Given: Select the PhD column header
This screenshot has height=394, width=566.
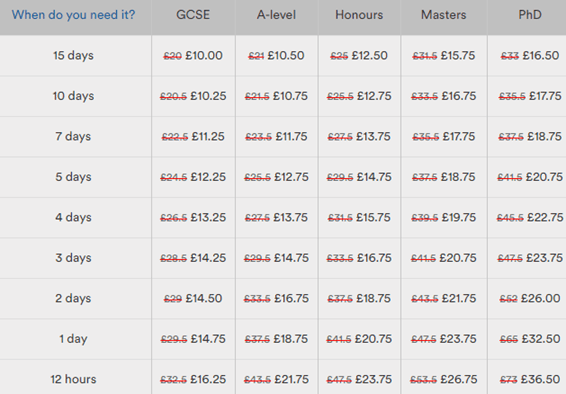Looking at the screenshot, I should coord(530,15).
